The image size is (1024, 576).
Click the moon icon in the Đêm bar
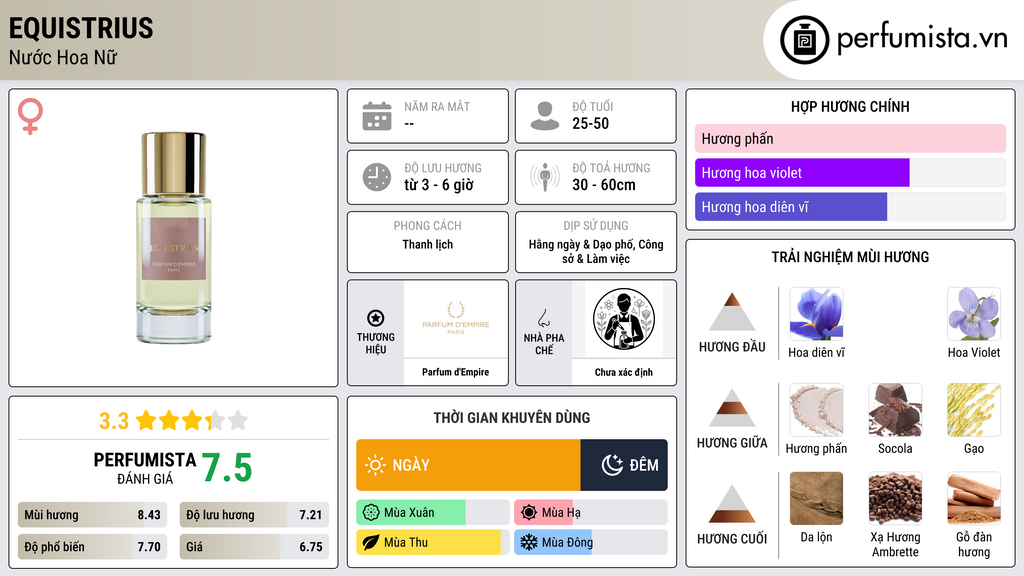612,465
